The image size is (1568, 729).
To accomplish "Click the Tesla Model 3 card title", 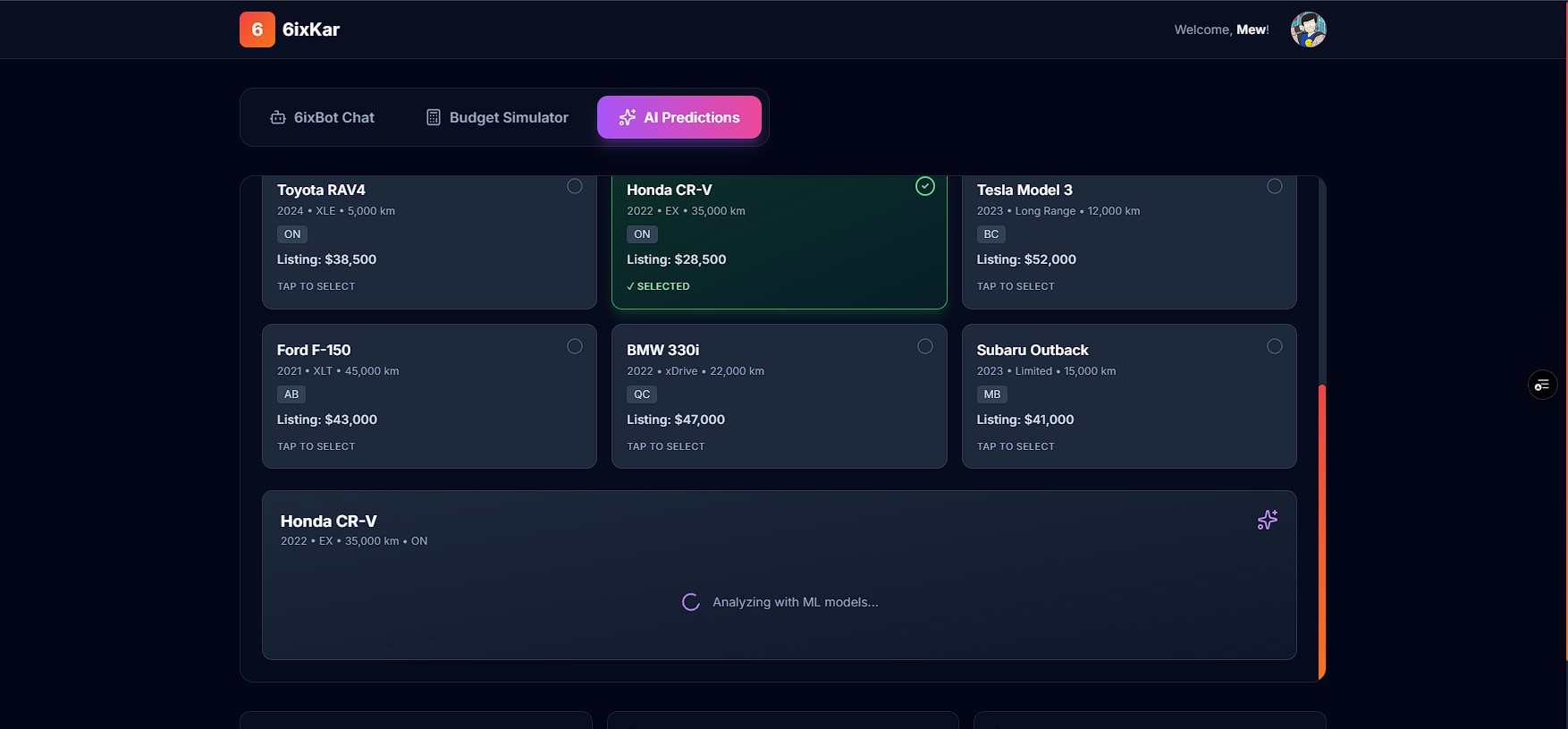I will pyautogui.click(x=1024, y=190).
